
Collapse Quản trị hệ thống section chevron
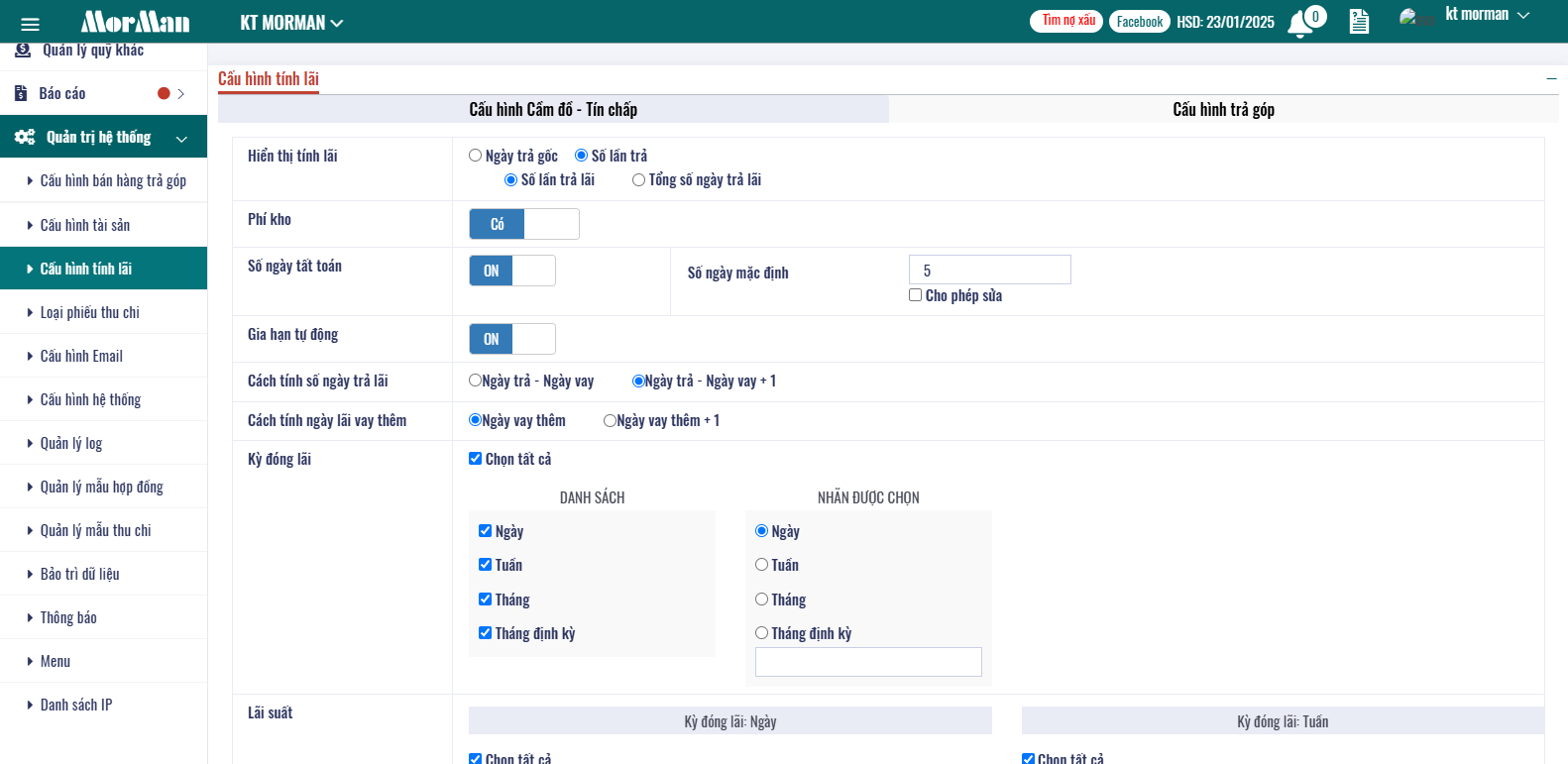pyautogui.click(x=181, y=139)
